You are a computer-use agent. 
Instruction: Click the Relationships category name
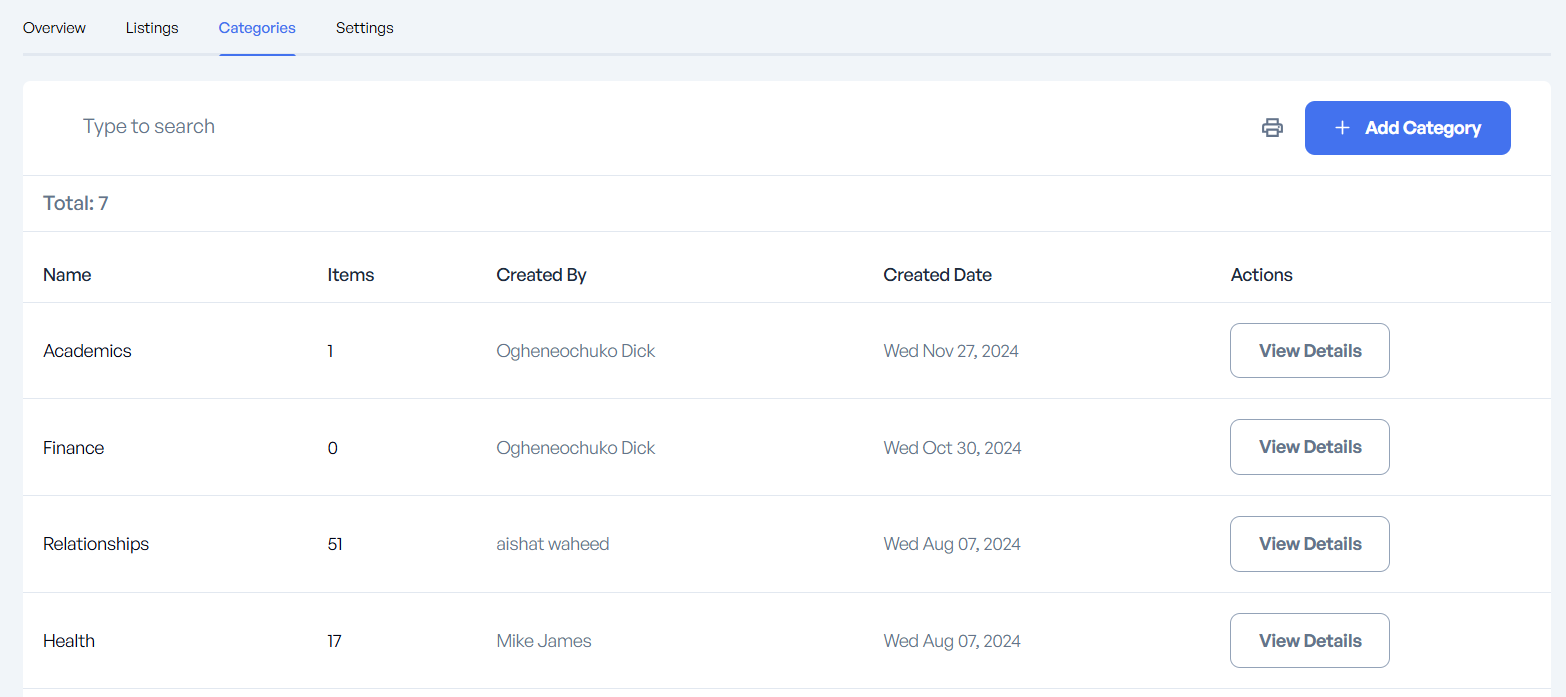tap(96, 544)
